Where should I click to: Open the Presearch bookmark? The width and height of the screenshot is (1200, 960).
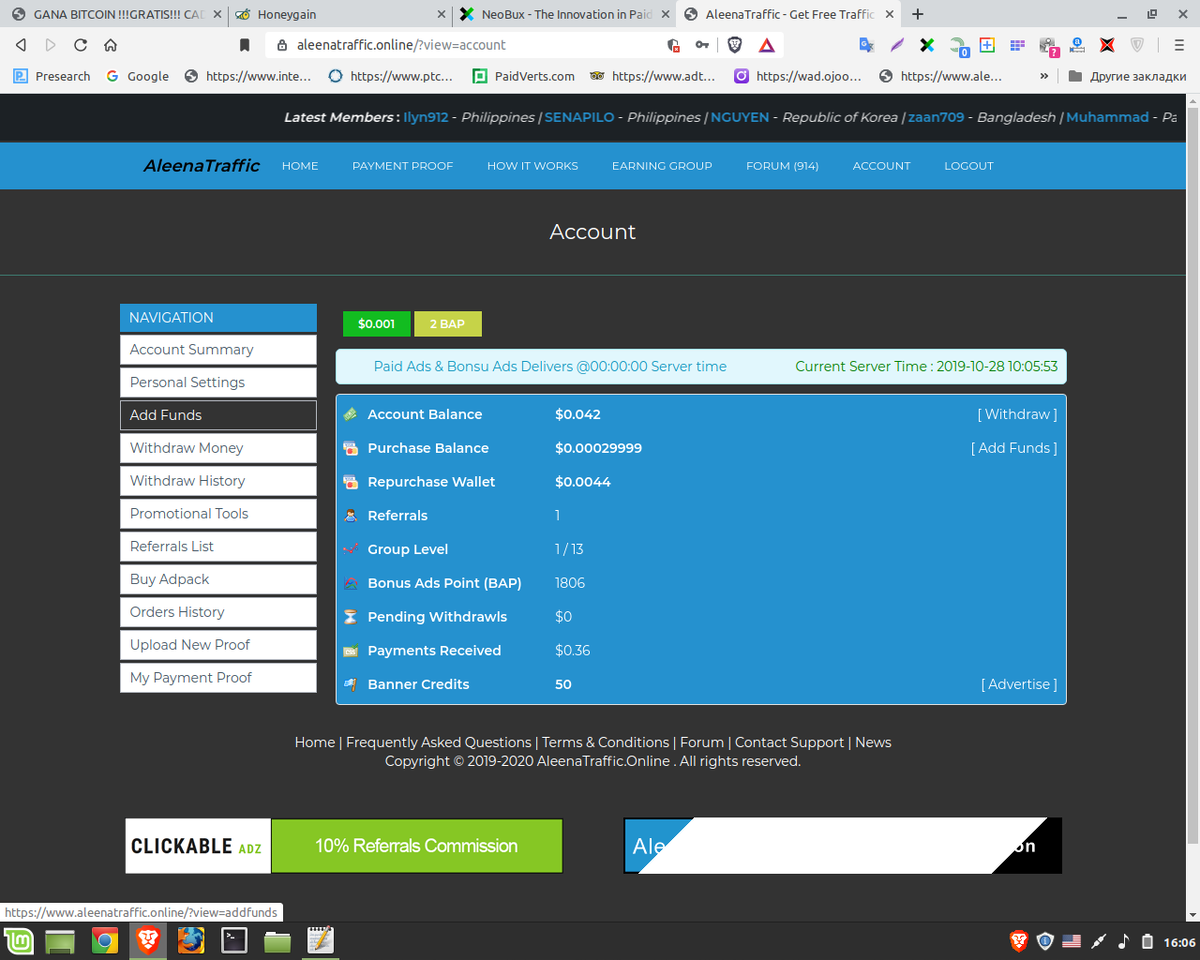[52, 76]
